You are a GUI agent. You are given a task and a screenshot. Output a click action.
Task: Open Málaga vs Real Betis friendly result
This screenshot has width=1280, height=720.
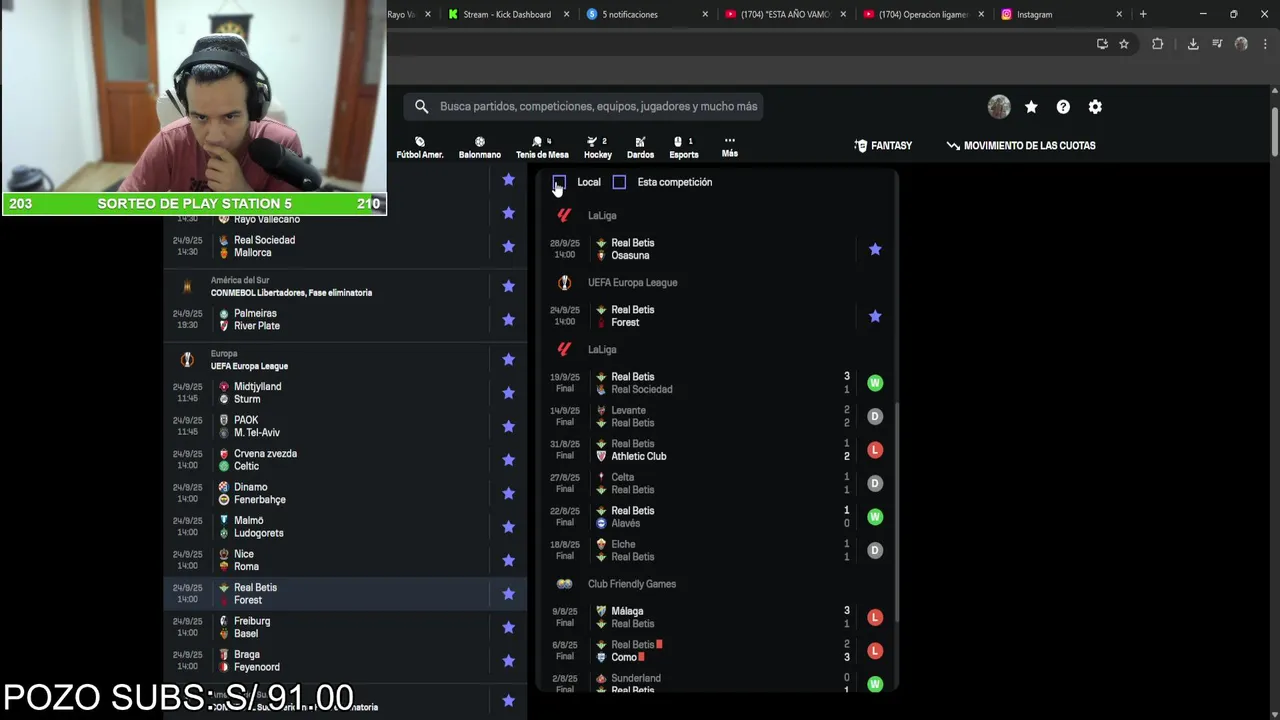[716, 617]
